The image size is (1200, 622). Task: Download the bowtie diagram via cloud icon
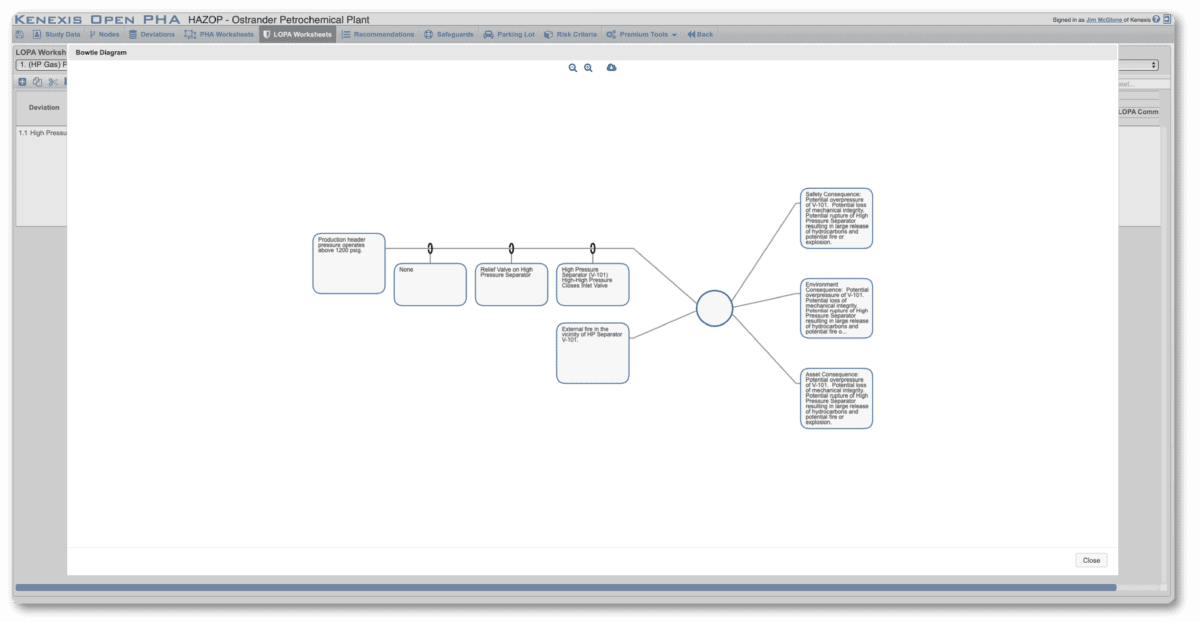click(x=611, y=68)
